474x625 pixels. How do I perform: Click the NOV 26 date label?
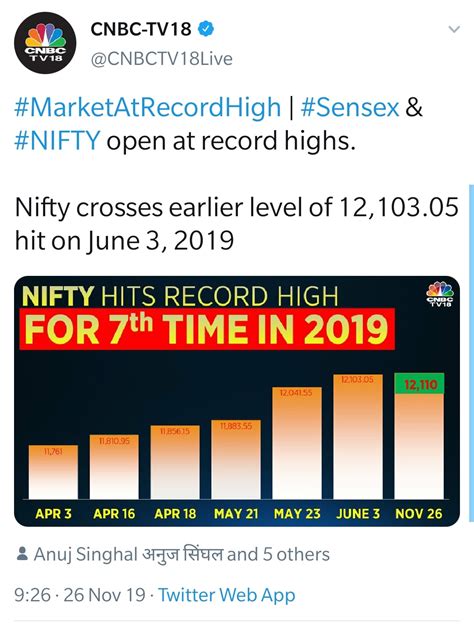point(419,513)
